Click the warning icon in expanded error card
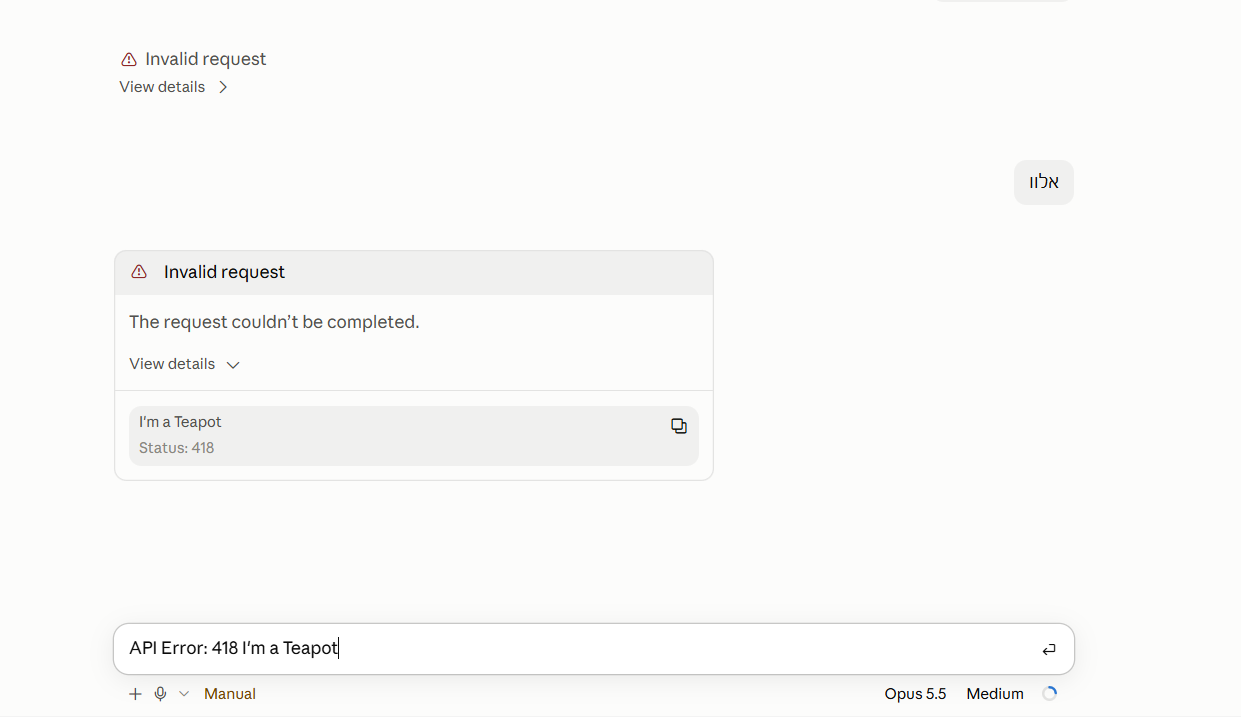This screenshot has width=1241, height=717. (x=139, y=272)
